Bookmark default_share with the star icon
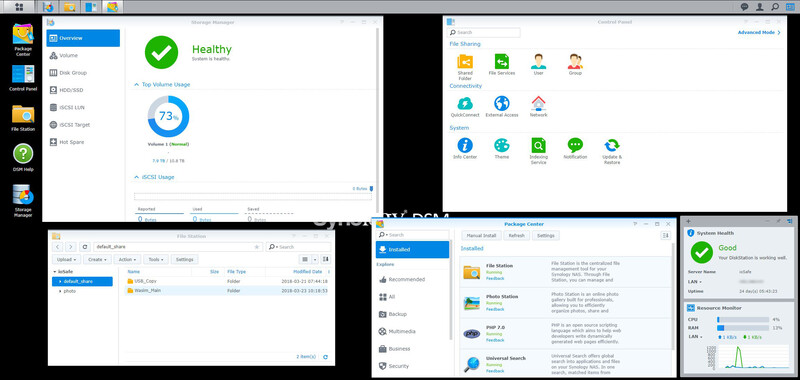 tap(257, 247)
